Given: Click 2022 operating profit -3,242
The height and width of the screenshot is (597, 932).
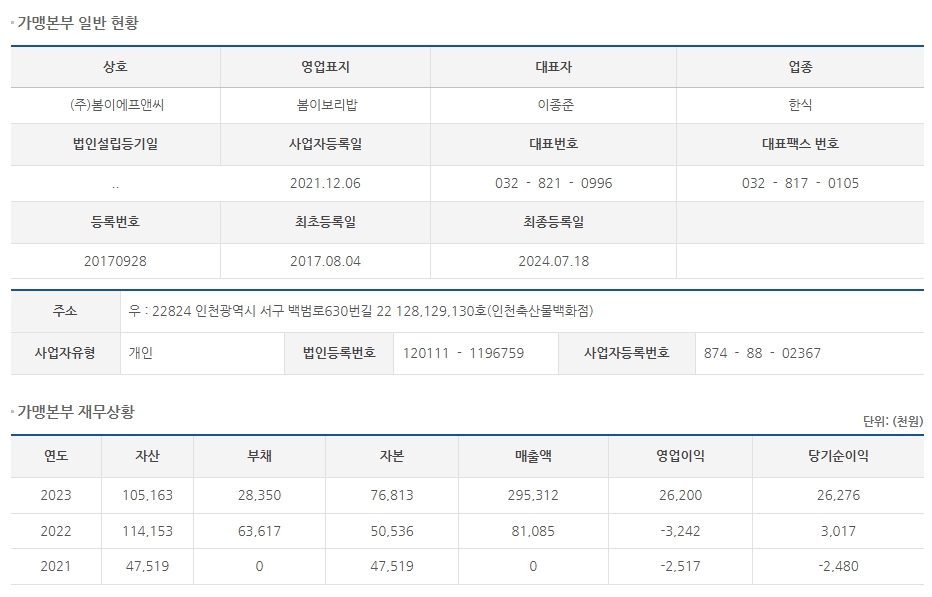Looking at the screenshot, I should point(681,531).
